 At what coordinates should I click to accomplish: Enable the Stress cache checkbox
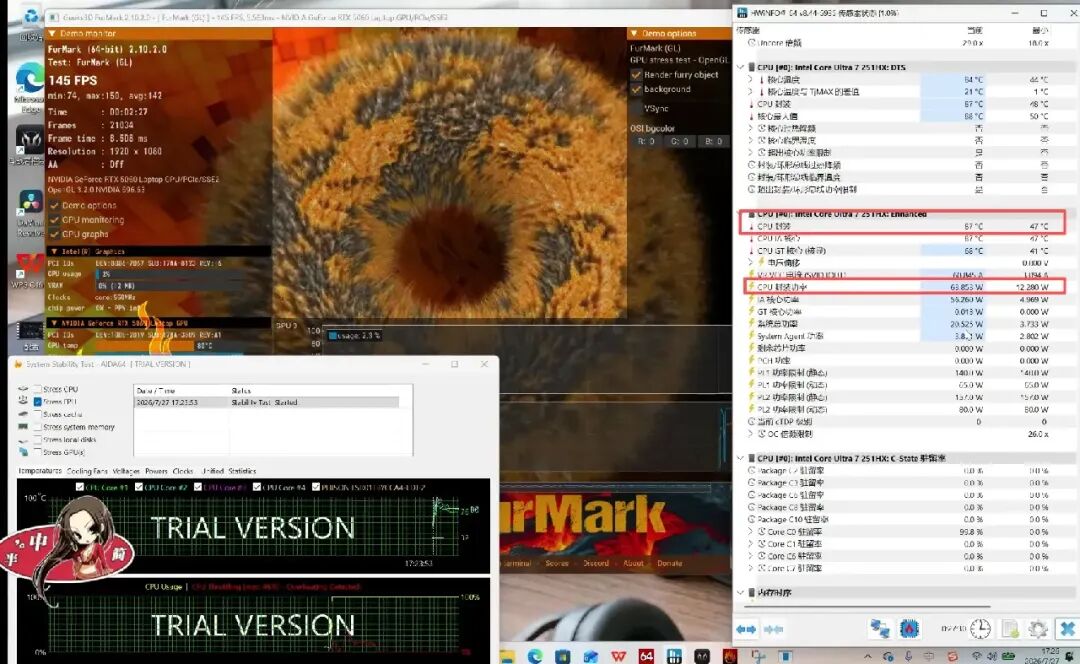(38, 414)
